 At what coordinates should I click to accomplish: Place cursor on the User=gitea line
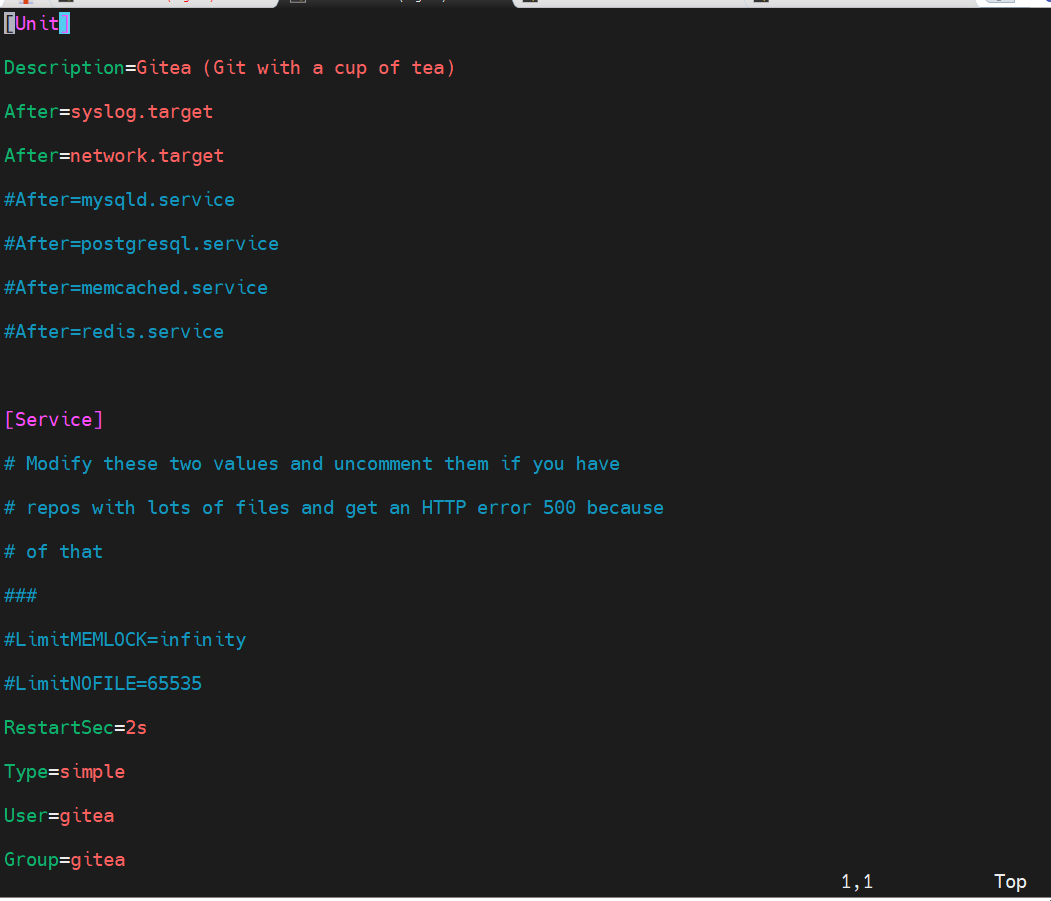[x=59, y=816]
